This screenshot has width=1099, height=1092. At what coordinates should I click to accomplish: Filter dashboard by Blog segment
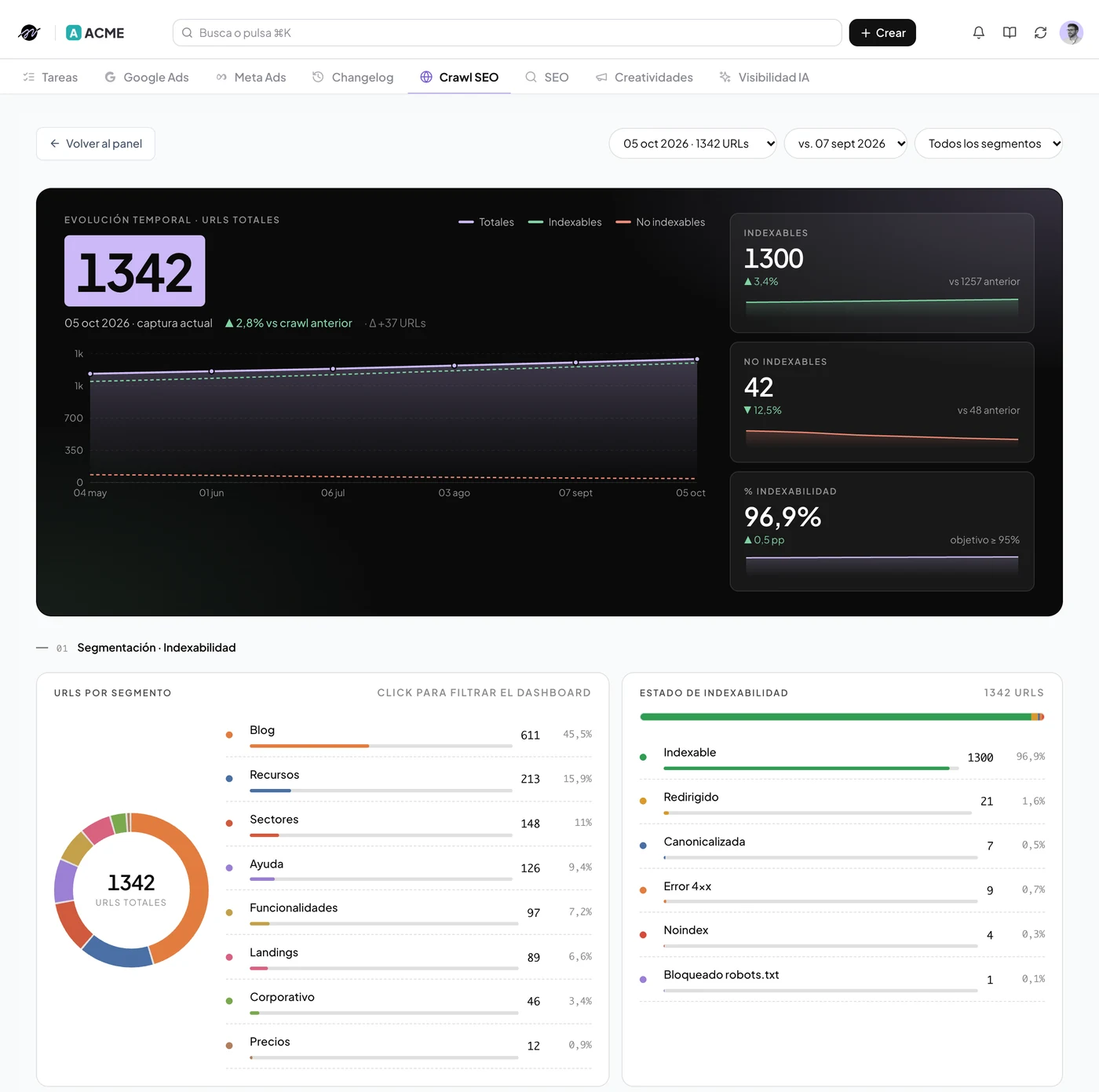(x=408, y=735)
